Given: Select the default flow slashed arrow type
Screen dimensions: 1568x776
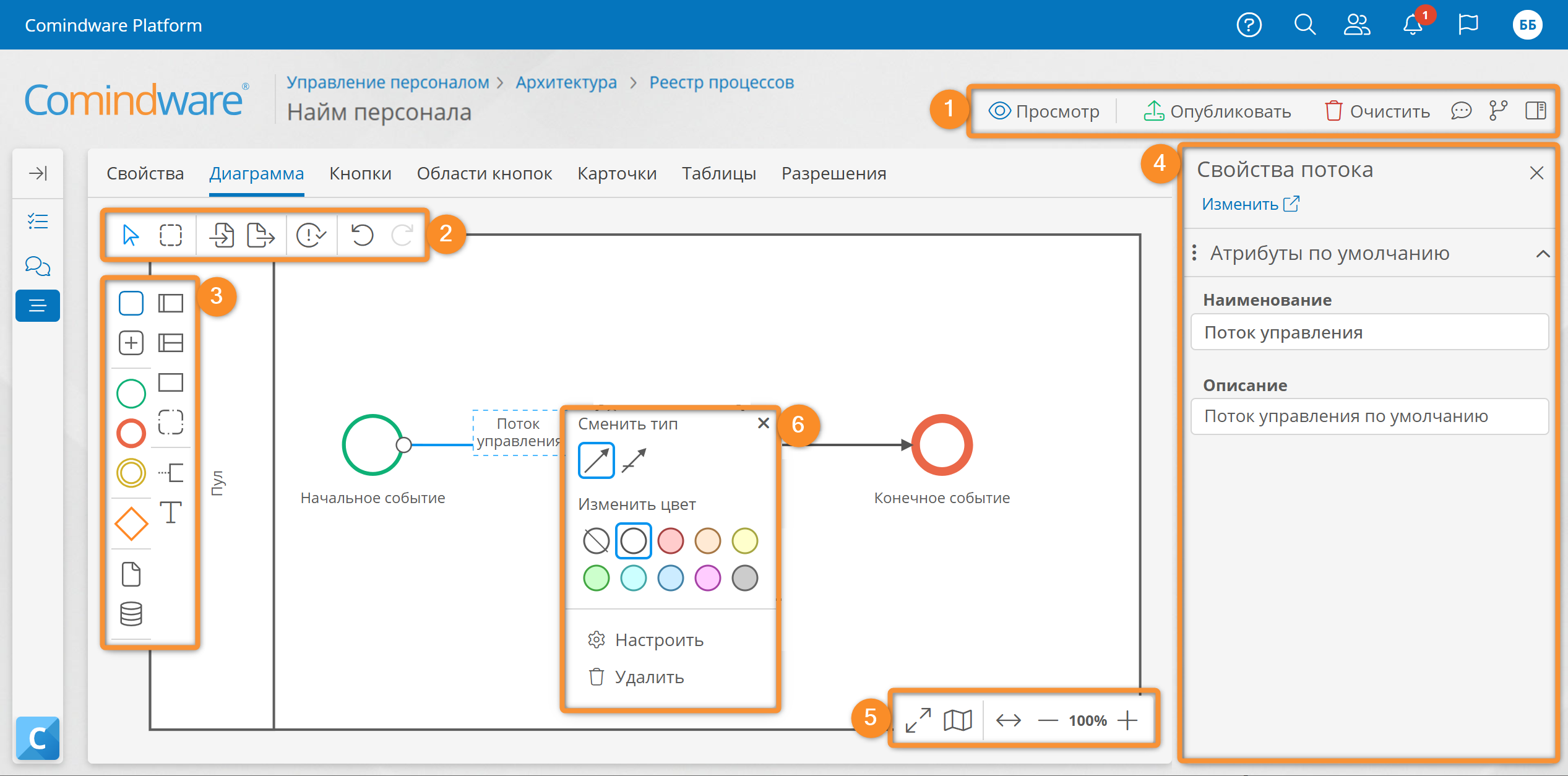Looking at the screenshot, I should click(x=634, y=460).
